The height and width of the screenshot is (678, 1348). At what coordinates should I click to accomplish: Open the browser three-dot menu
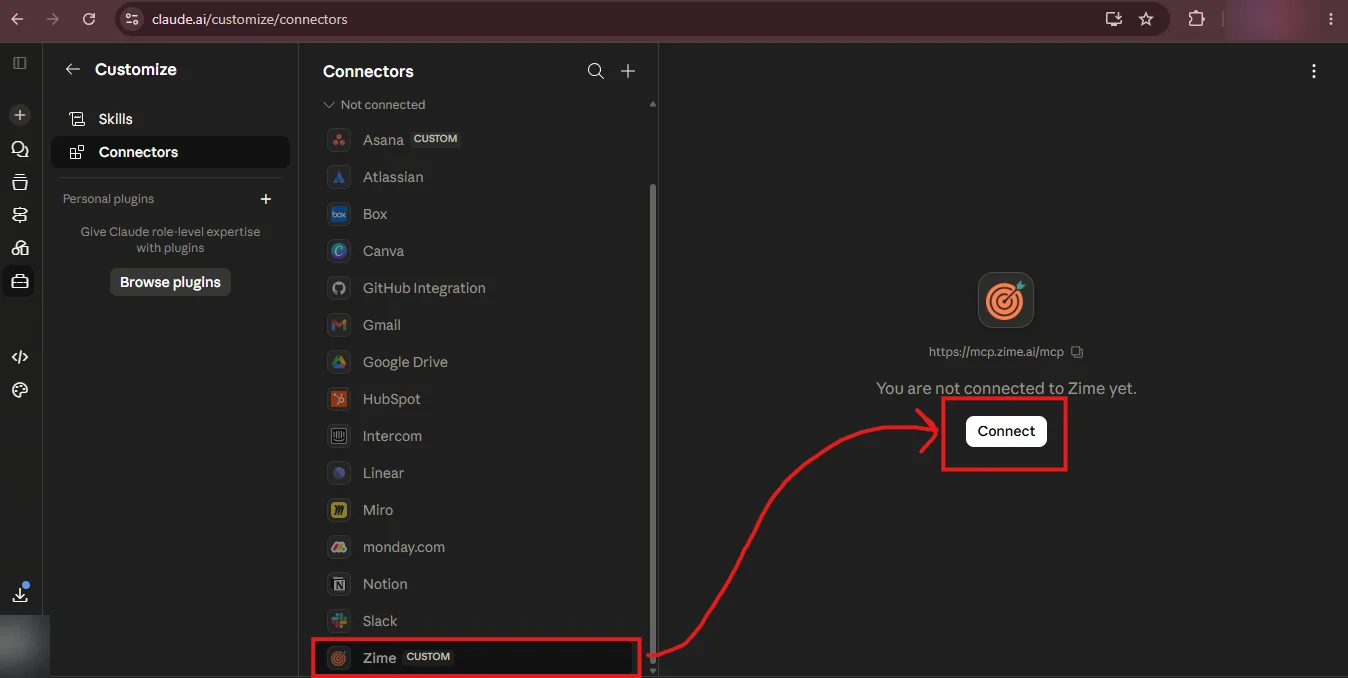[x=1329, y=19]
